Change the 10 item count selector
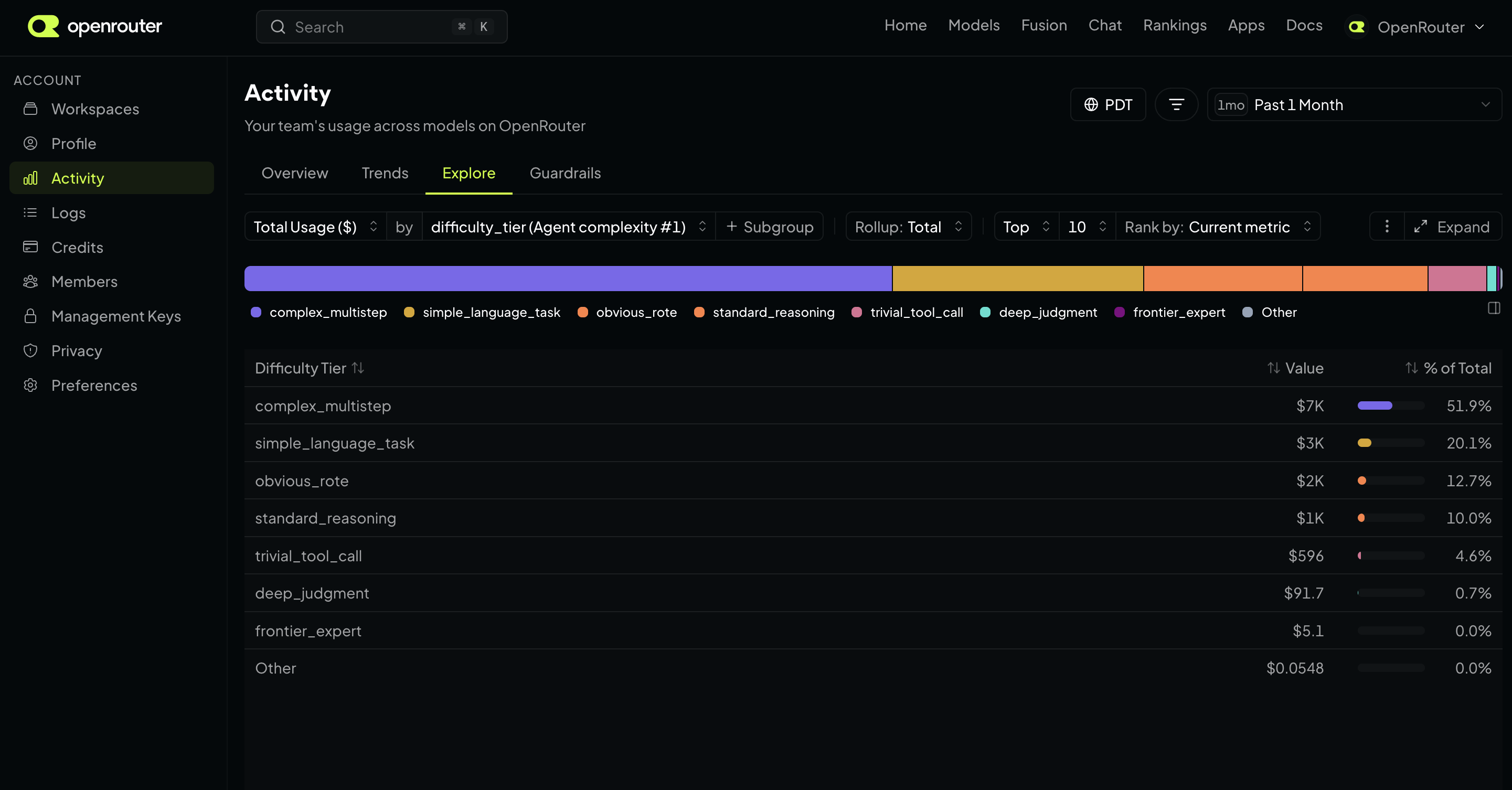The height and width of the screenshot is (790, 1512). click(1087, 227)
